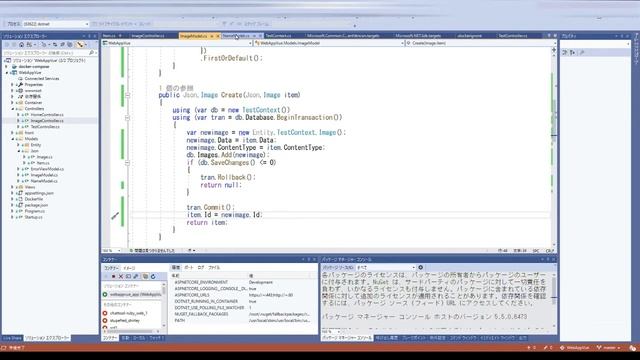
Task: Select ImageController.cs in Solution Explorer
Action: pyautogui.click(x=47, y=121)
